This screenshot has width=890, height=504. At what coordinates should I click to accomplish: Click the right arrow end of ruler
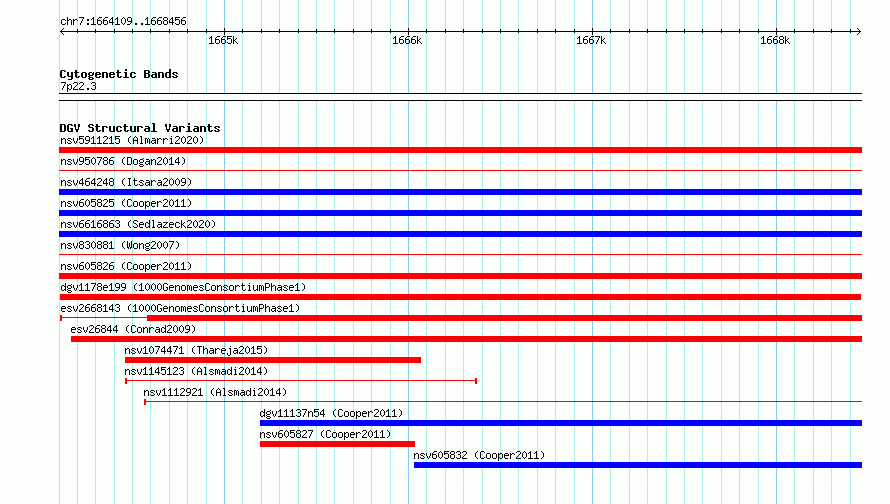(858, 32)
